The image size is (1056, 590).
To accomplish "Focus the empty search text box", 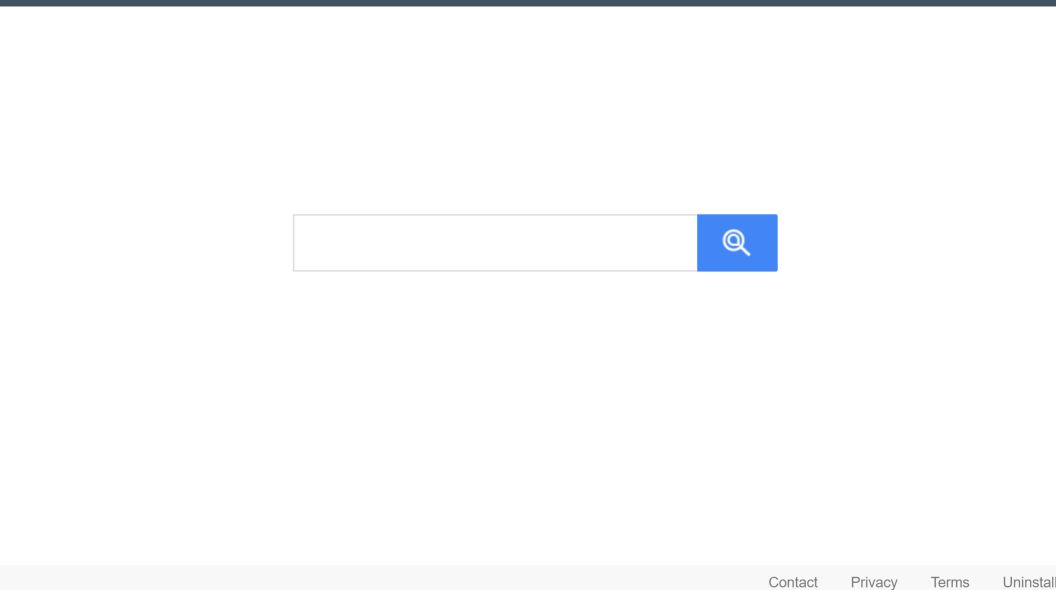I will (495, 243).
